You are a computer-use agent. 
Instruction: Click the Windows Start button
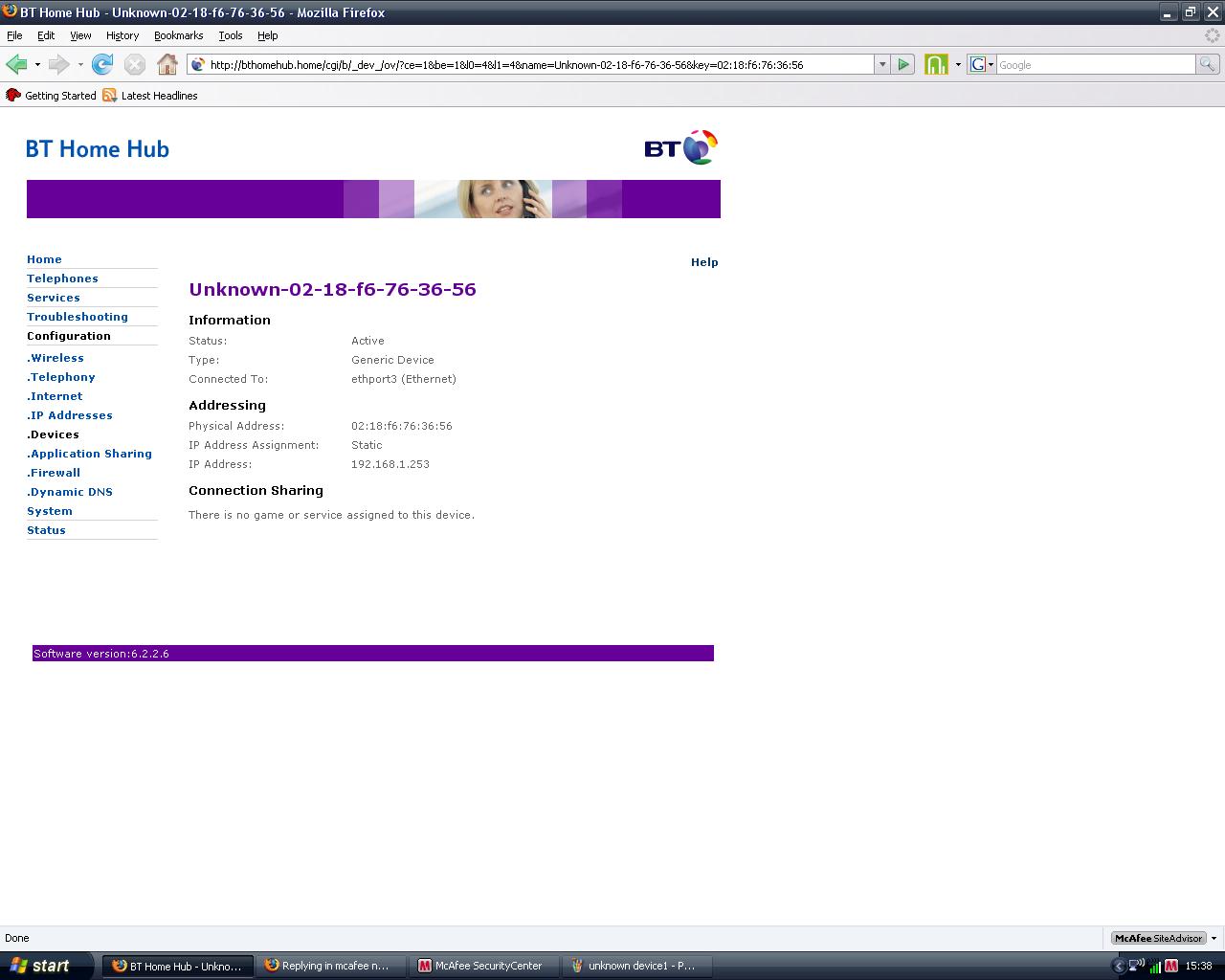pyautogui.click(x=47, y=966)
